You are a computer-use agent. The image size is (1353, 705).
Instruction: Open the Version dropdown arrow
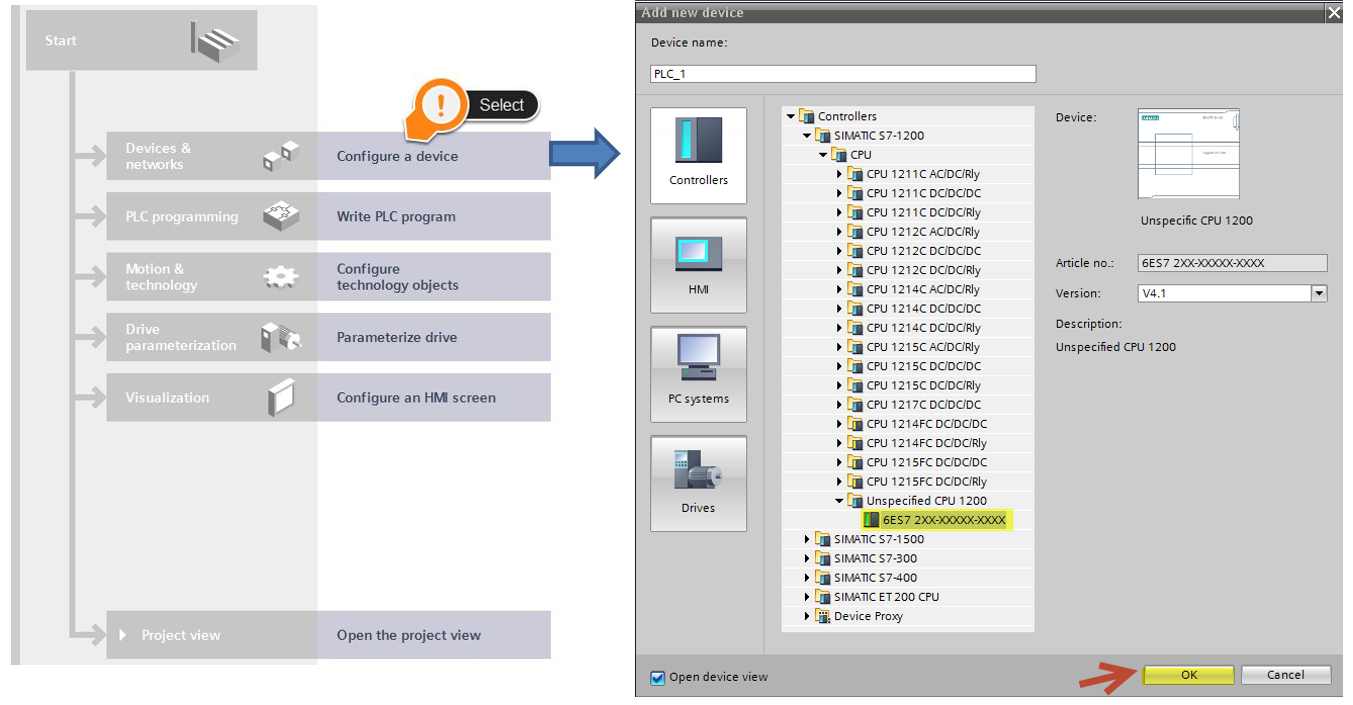[1319, 293]
